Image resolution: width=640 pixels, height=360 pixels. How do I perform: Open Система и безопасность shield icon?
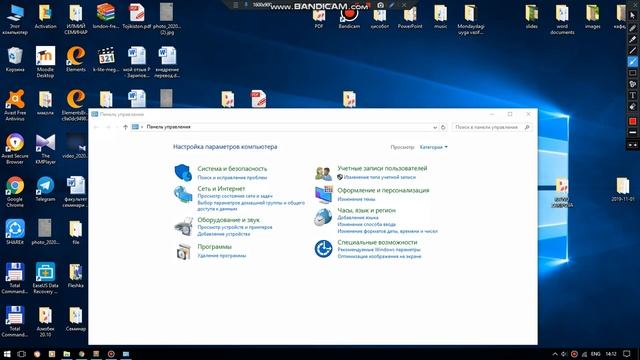tap(183, 172)
